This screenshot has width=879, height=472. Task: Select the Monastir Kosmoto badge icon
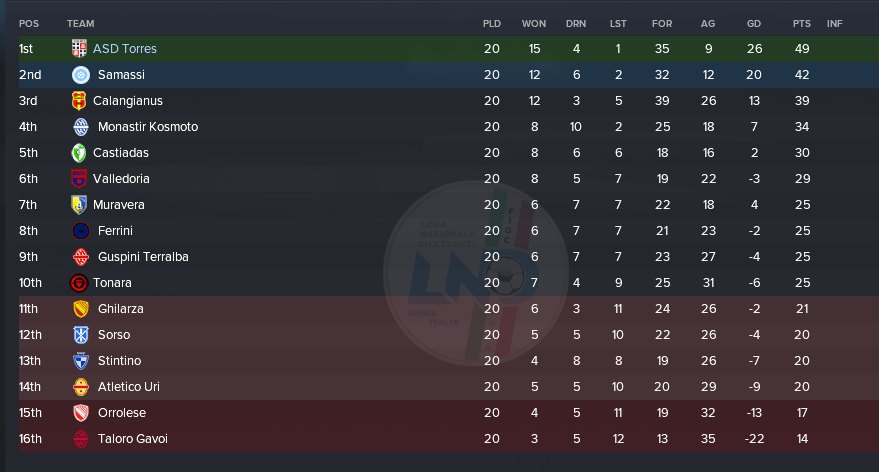[x=81, y=127]
